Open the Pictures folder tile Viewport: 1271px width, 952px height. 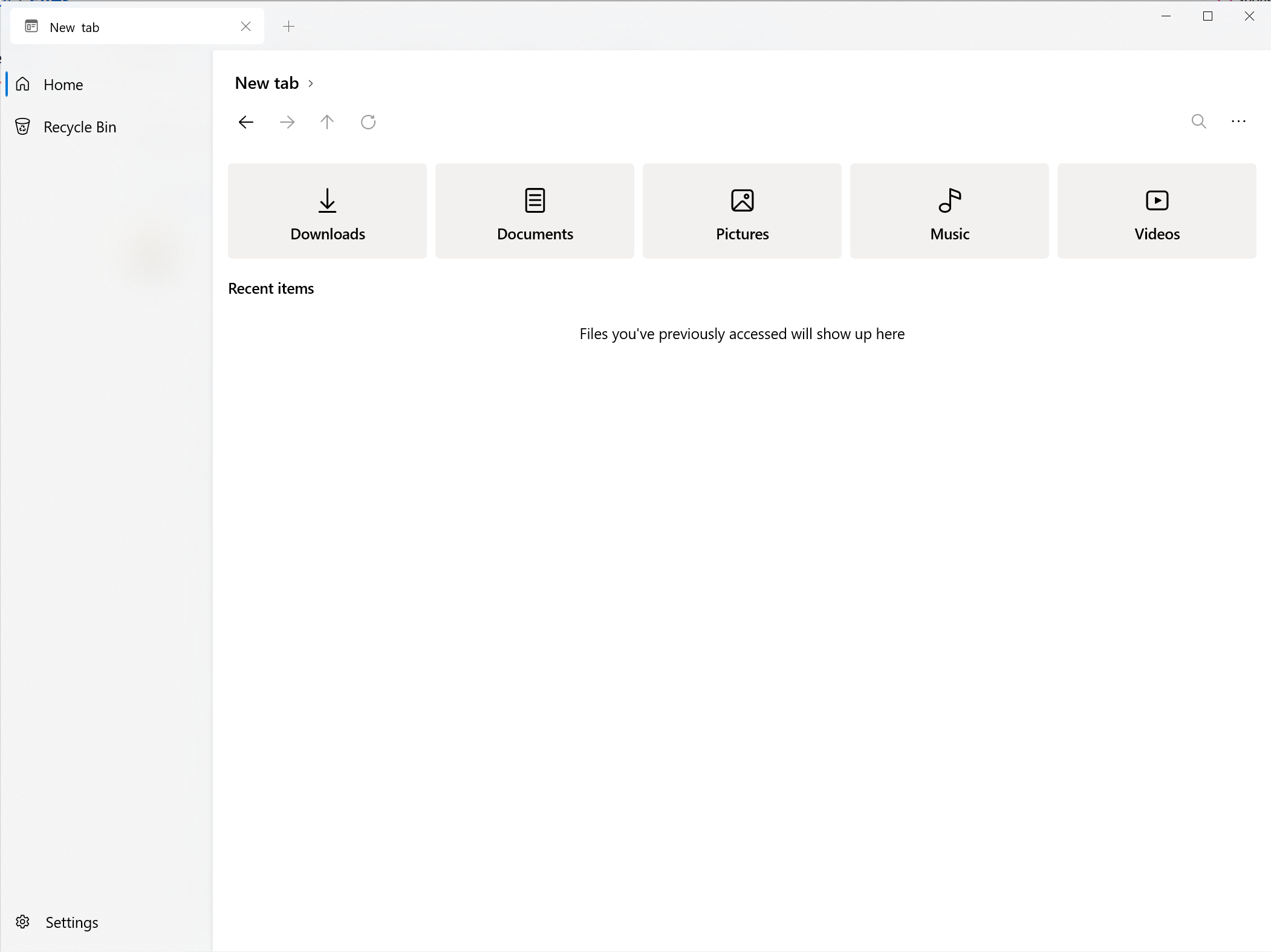click(x=742, y=211)
